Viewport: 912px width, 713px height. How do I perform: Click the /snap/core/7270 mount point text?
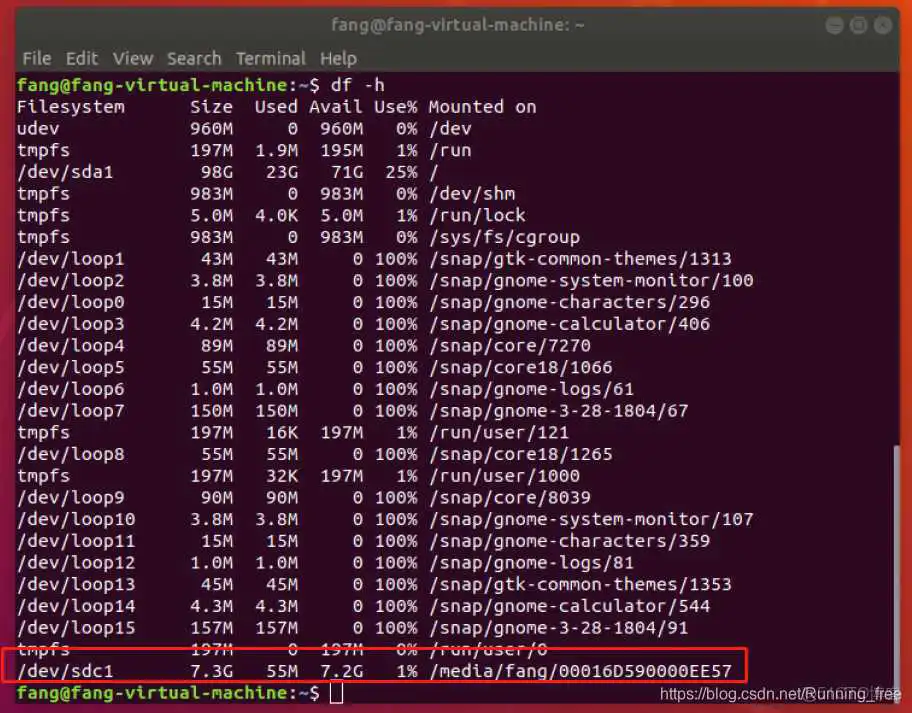(512, 345)
